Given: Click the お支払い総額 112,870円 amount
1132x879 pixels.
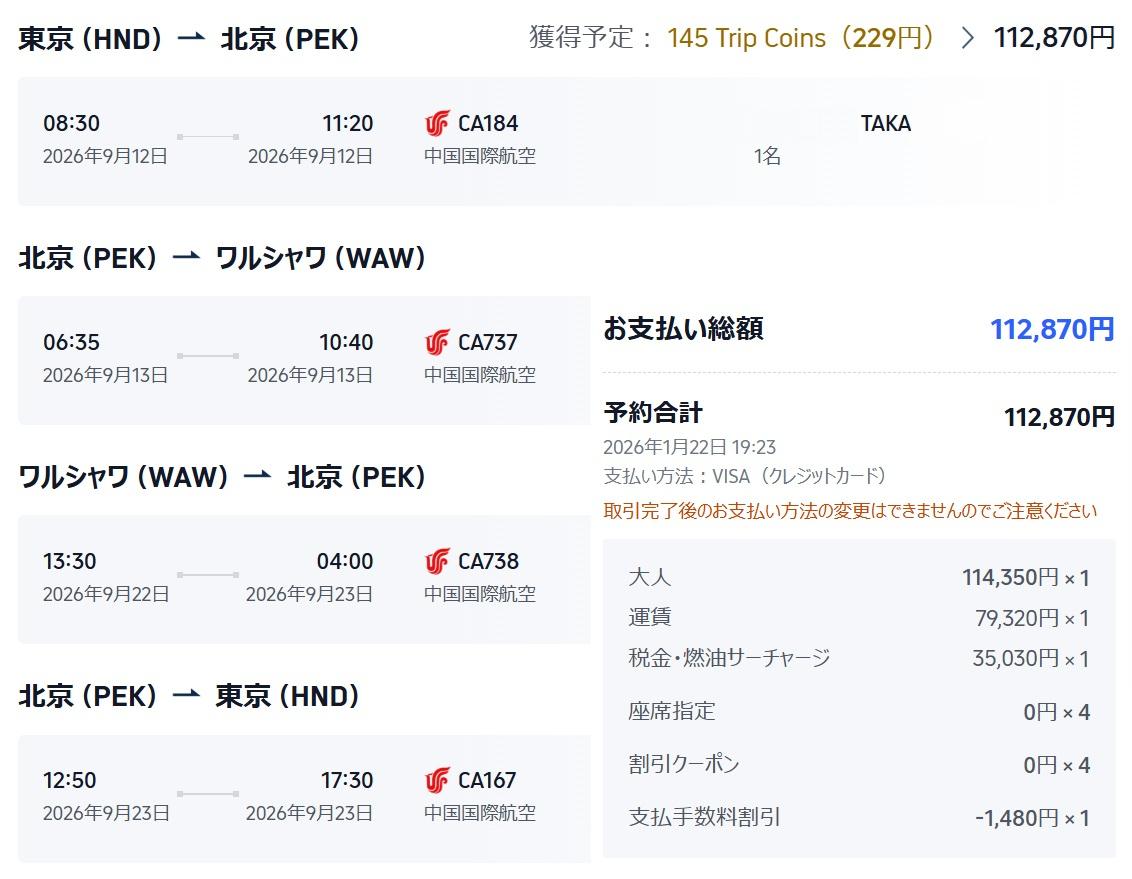Looking at the screenshot, I should coord(1053,329).
